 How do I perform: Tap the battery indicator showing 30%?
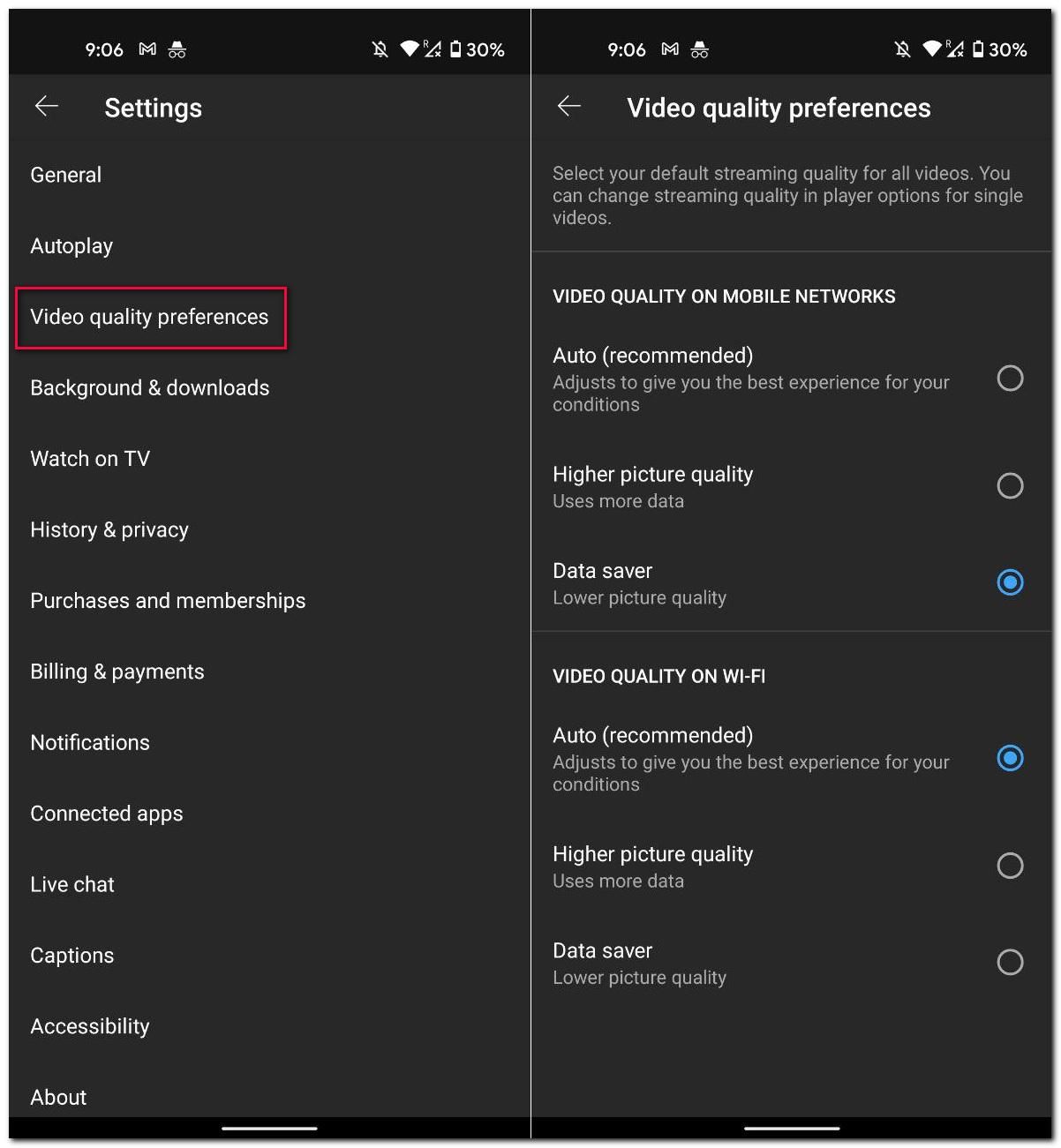(470, 49)
